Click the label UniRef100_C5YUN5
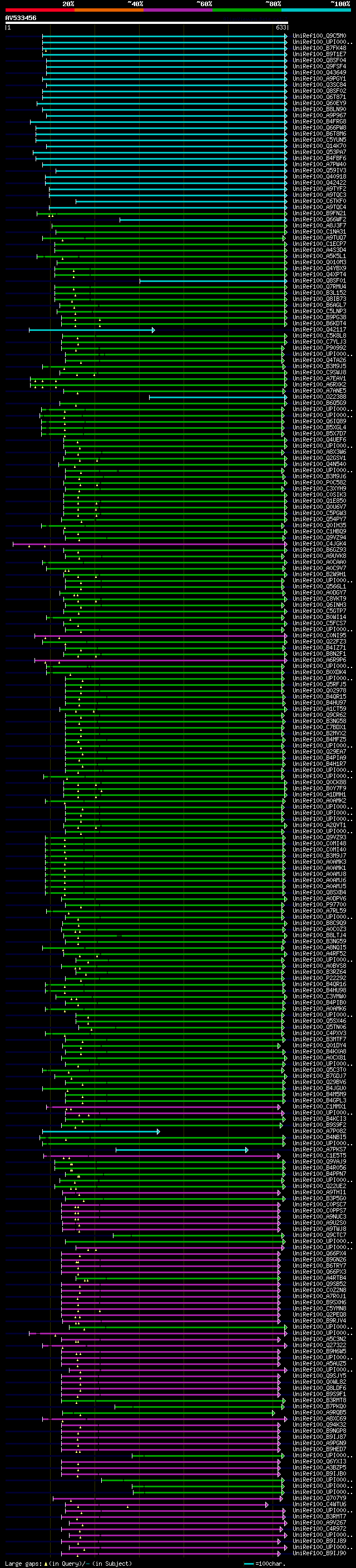Screen dimensions: 356x1568 tap(319, 140)
